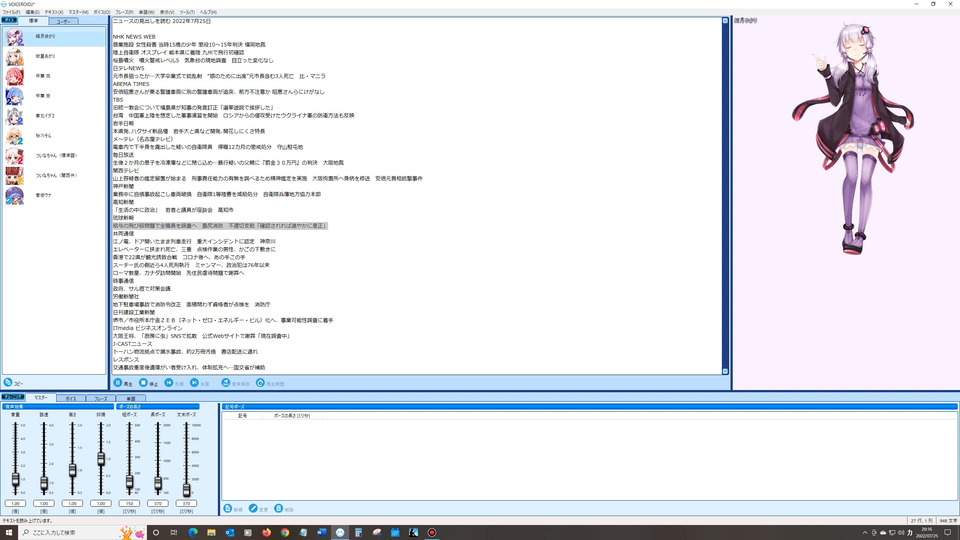Viewport: 960px width, 540px height.
Task: Click the Windows Start button
Action: pos(9,533)
